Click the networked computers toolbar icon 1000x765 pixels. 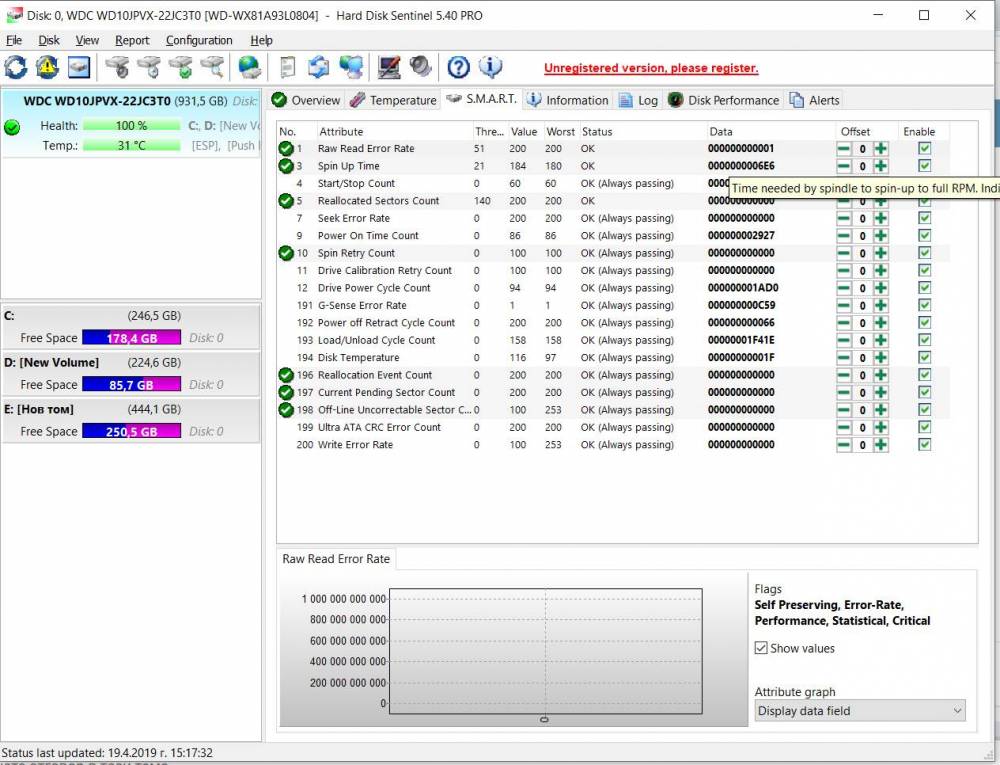pyautogui.click(x=351, y=67)
